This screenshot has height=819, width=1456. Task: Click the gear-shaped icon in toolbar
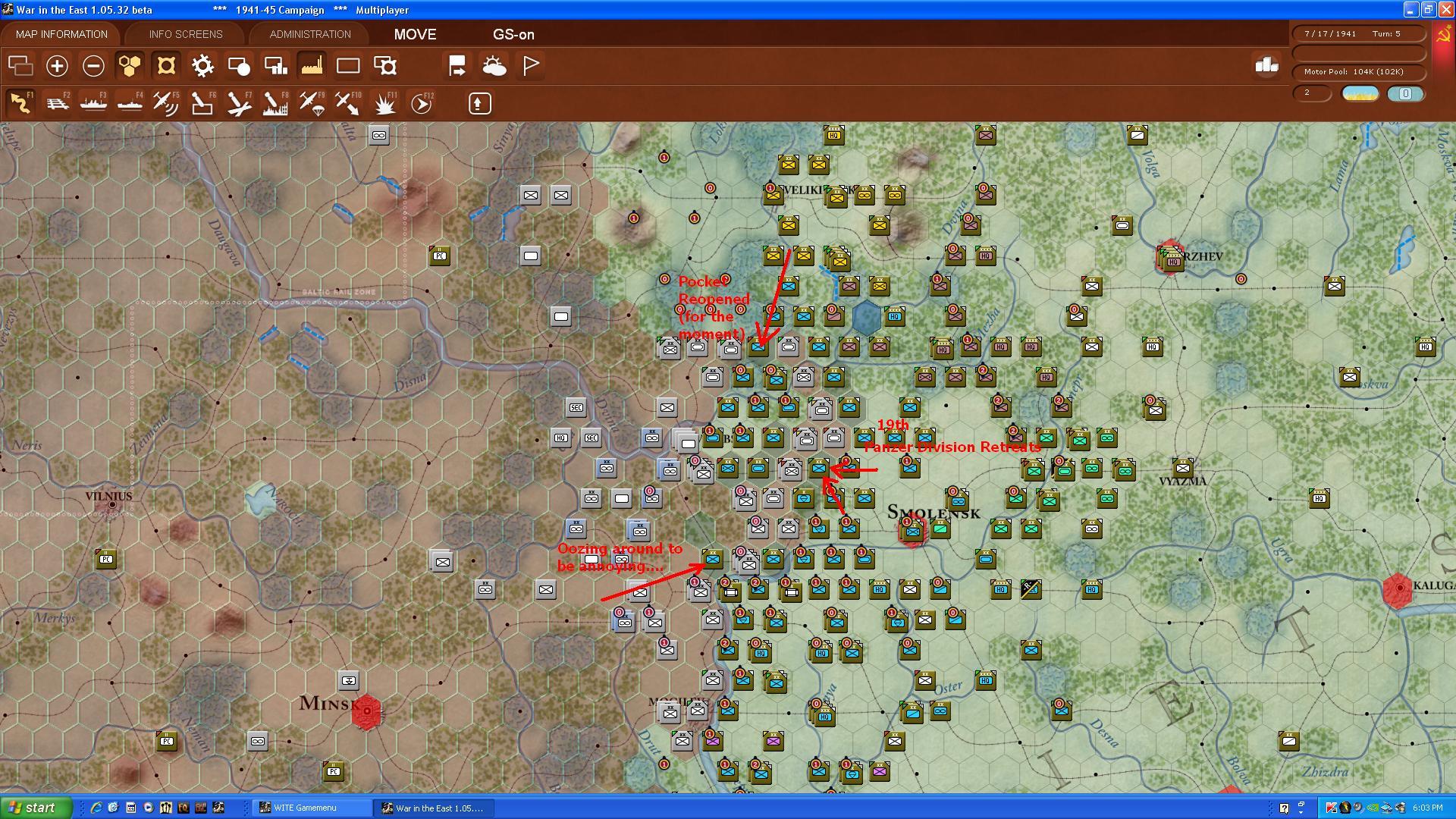[x=202, y=66]
